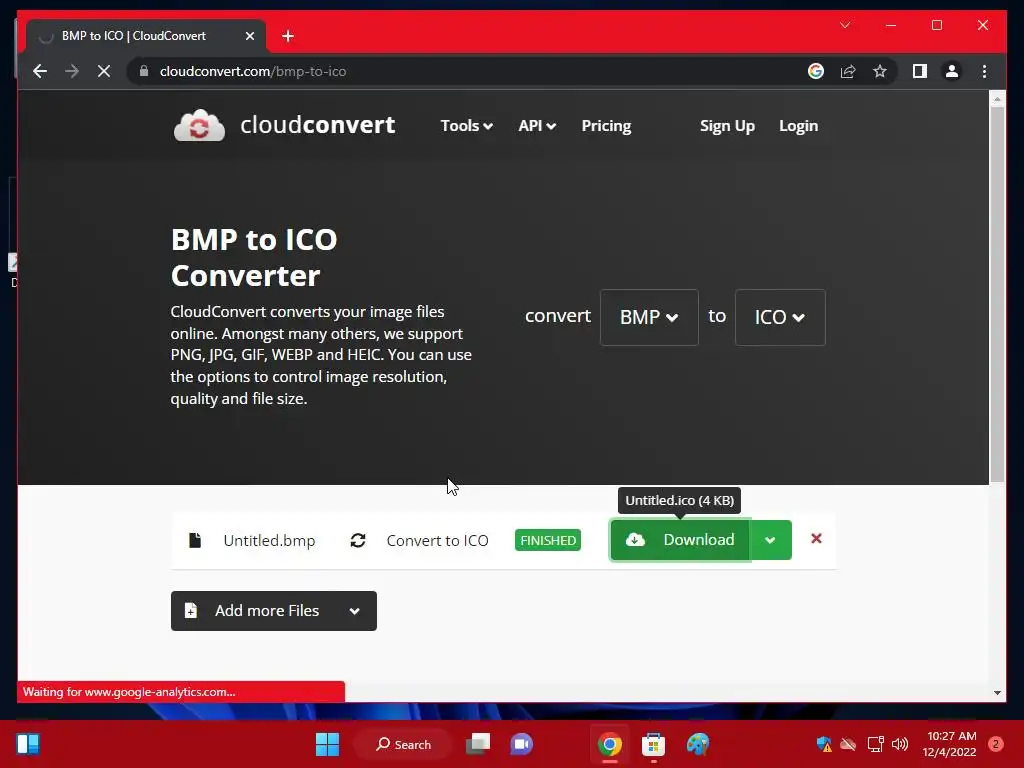The width and height of the screenshot is (1024, 768).
Task: Click the Windows Security tray icon
Action: tap(824, 744)
